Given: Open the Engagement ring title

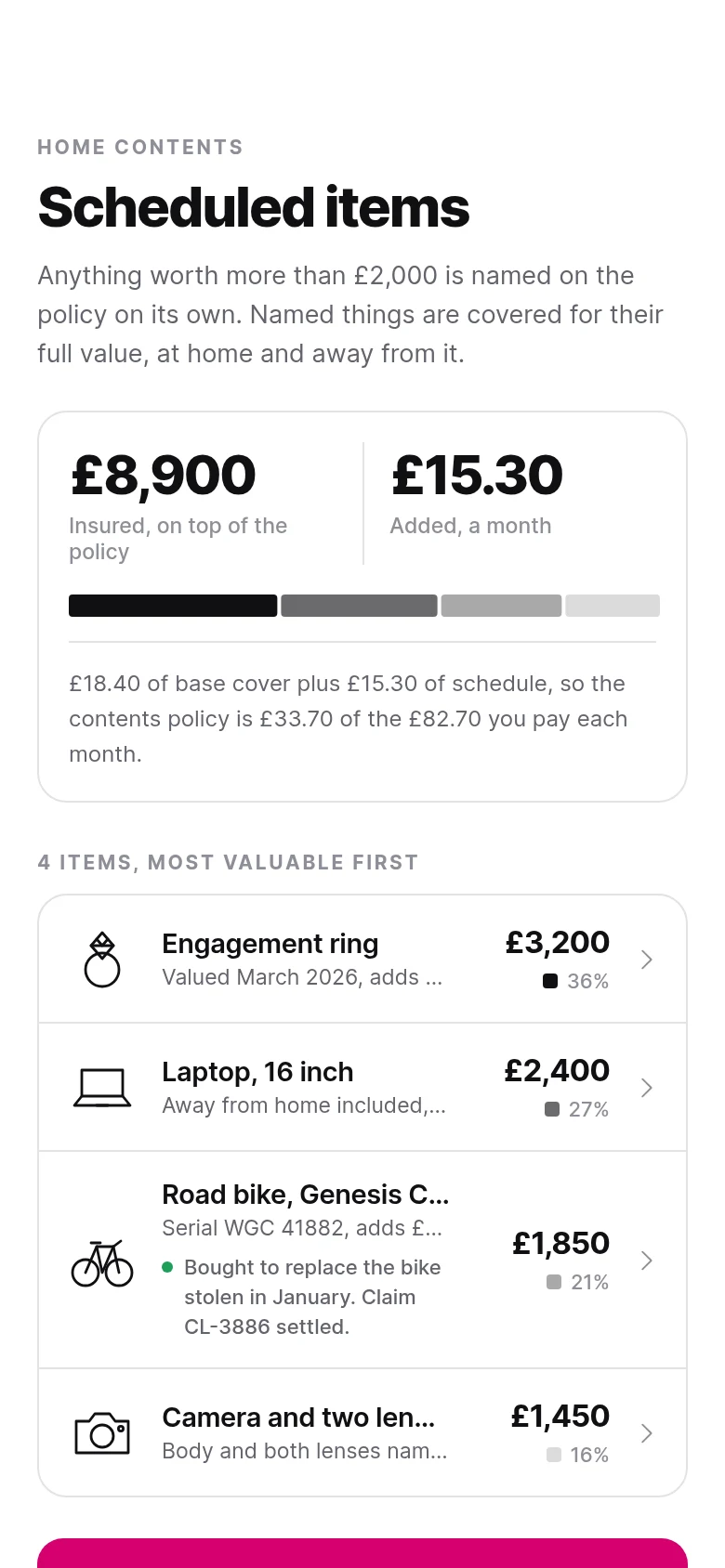Looking at the screenshot, I should (270, 944).
